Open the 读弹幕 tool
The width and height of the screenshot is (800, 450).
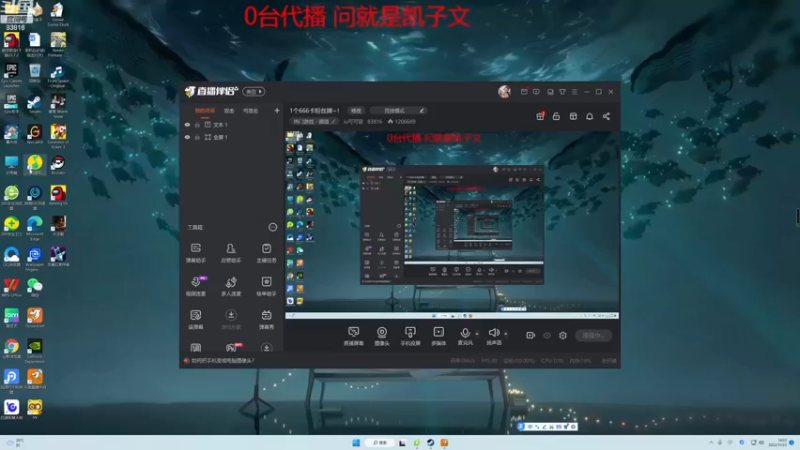pos(195,319)
